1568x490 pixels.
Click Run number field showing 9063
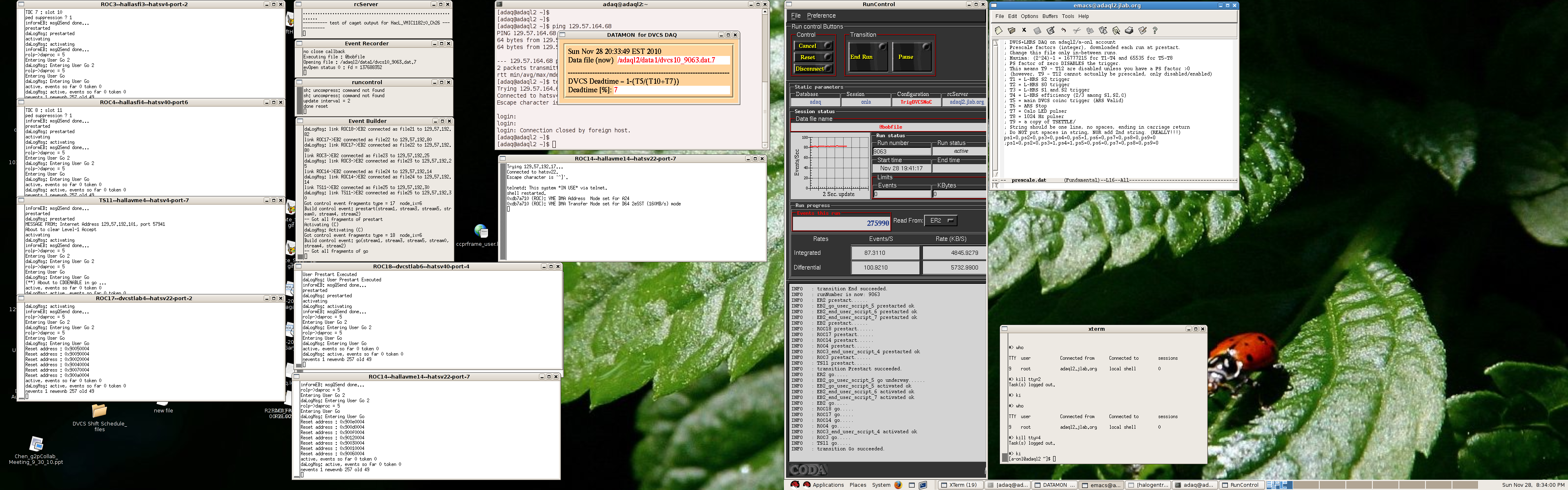(902, 151)
